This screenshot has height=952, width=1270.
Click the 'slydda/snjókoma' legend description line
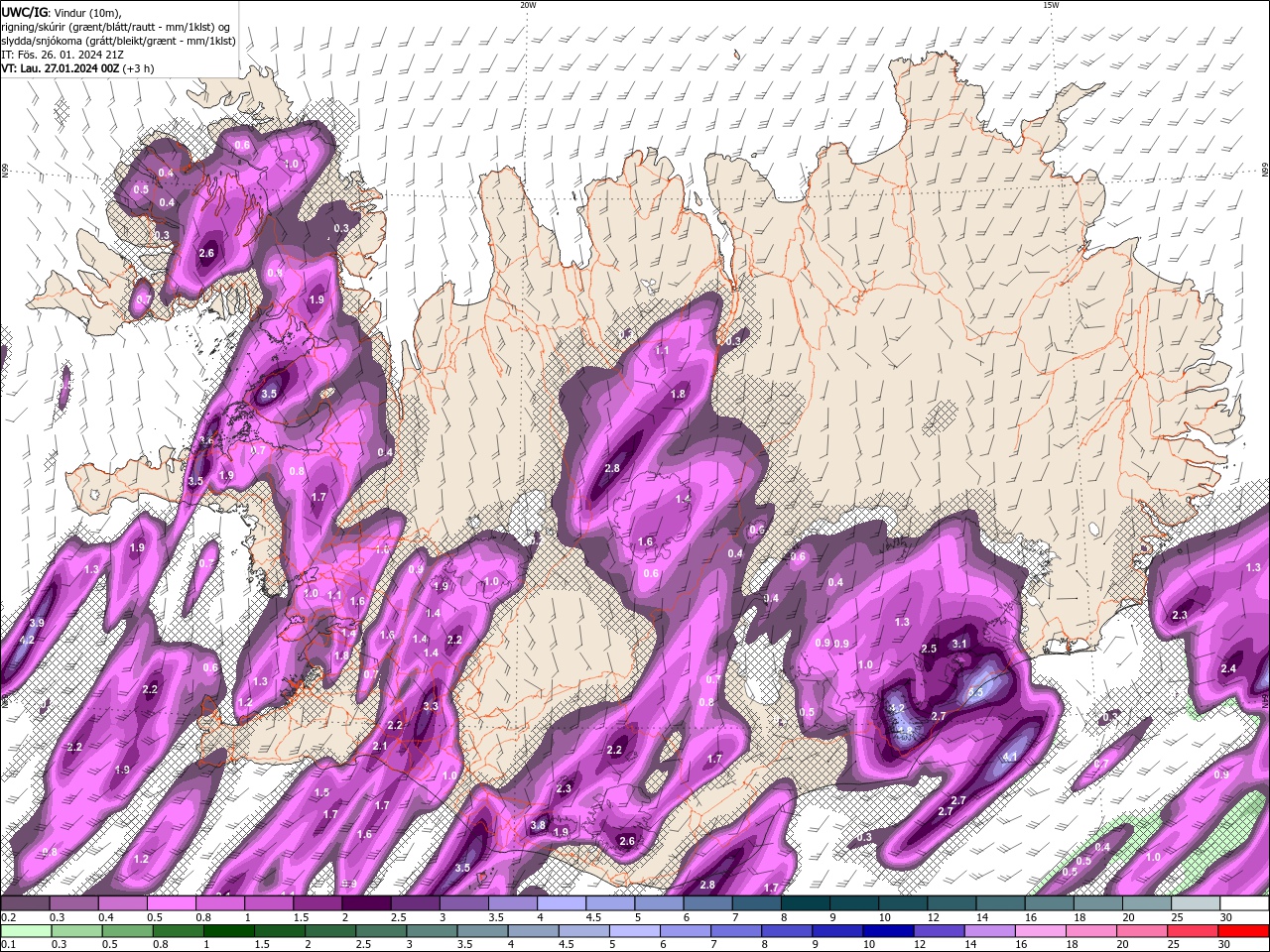tap(117, 41)
